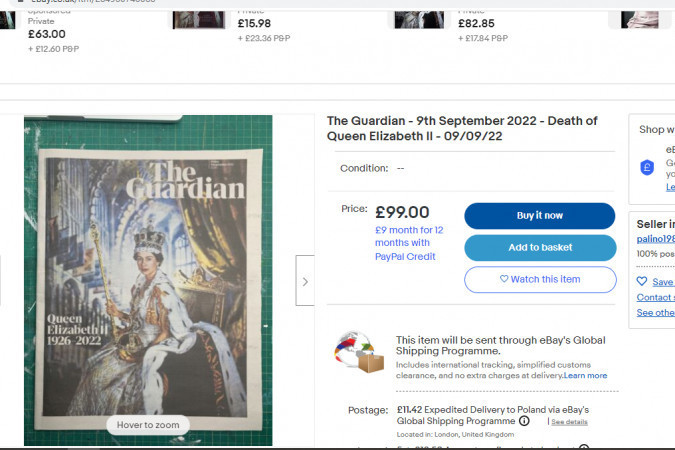Open the £82.85 sponsored listing
Screen dimensions: 675x450
(x=476, y=24)
